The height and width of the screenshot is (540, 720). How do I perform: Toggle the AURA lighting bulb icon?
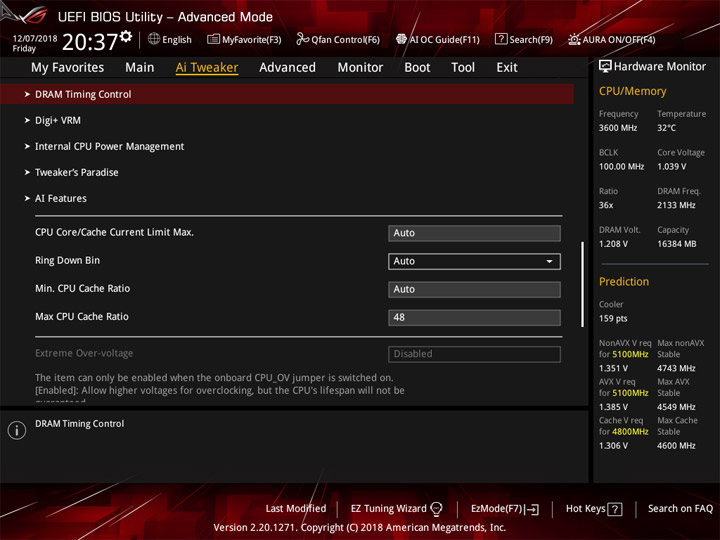click(x=574, y=39)
